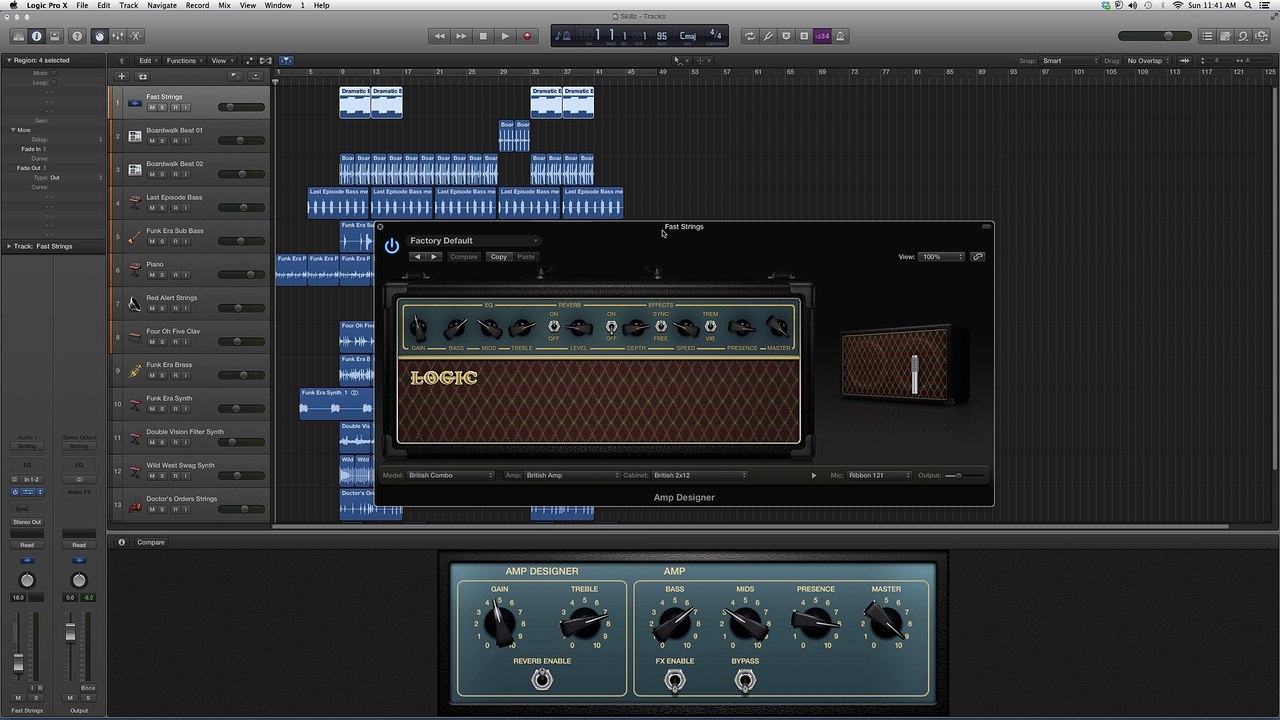Screen dimensions: 1280x720
Task: Open the File menu
Action: point(82,5)
